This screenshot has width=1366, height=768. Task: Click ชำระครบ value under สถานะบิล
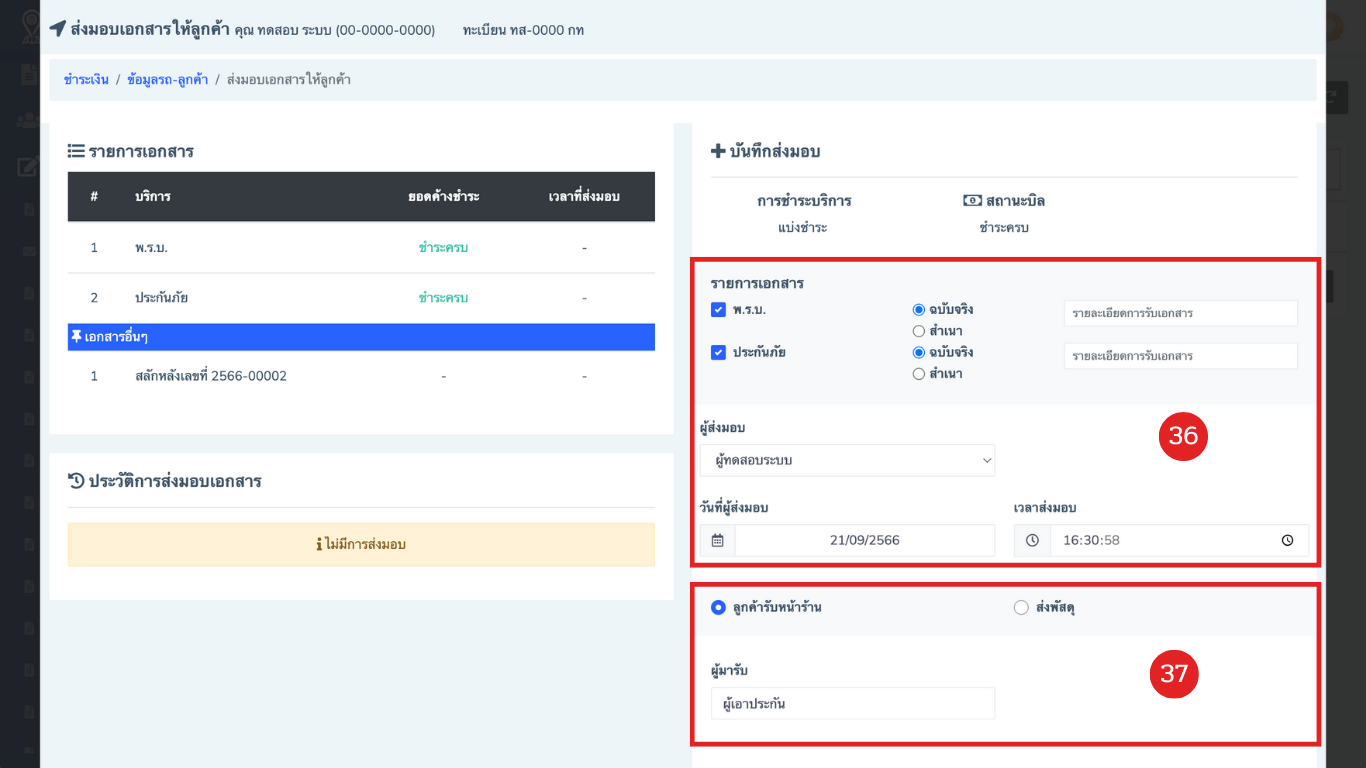[1004, 227]
